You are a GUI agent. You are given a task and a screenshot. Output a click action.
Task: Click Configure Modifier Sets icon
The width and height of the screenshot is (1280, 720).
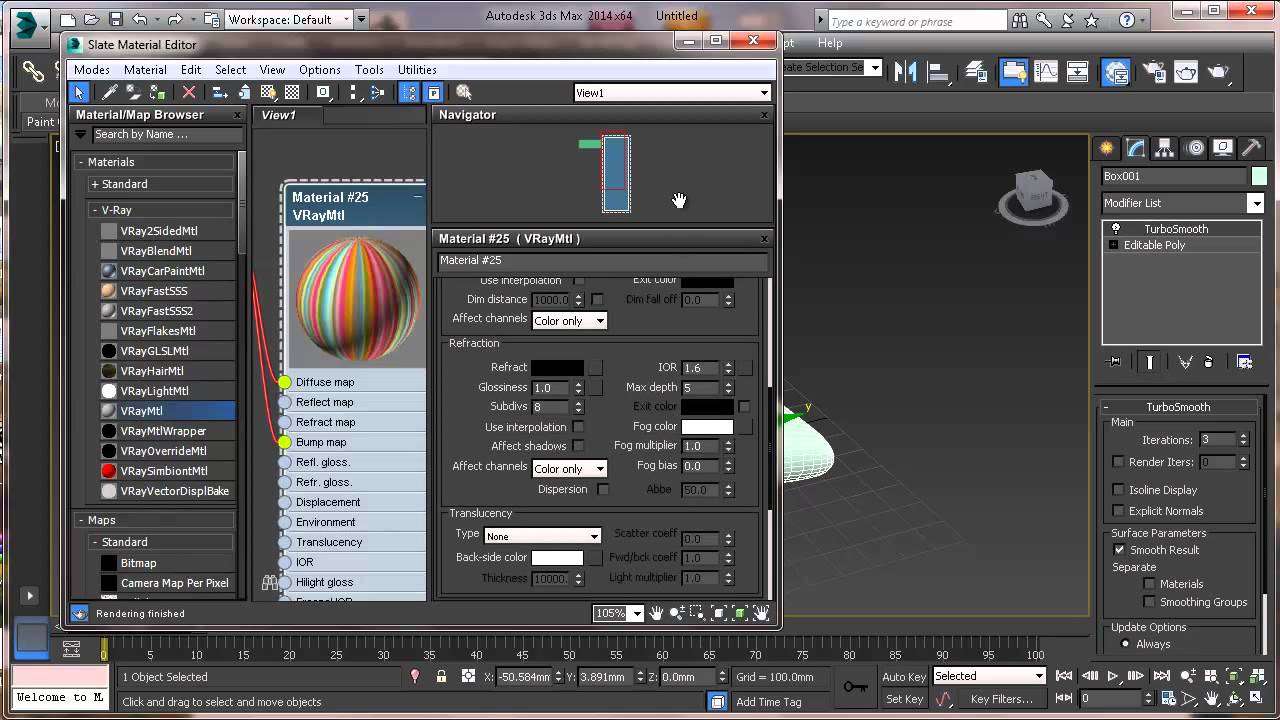click(1245, 362)
